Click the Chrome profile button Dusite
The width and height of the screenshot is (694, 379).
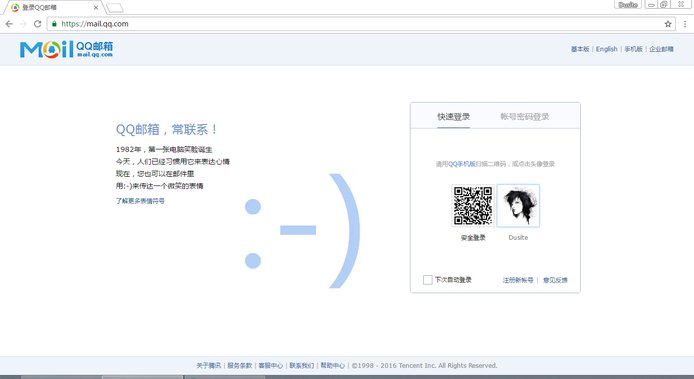(x=628, y=4)
